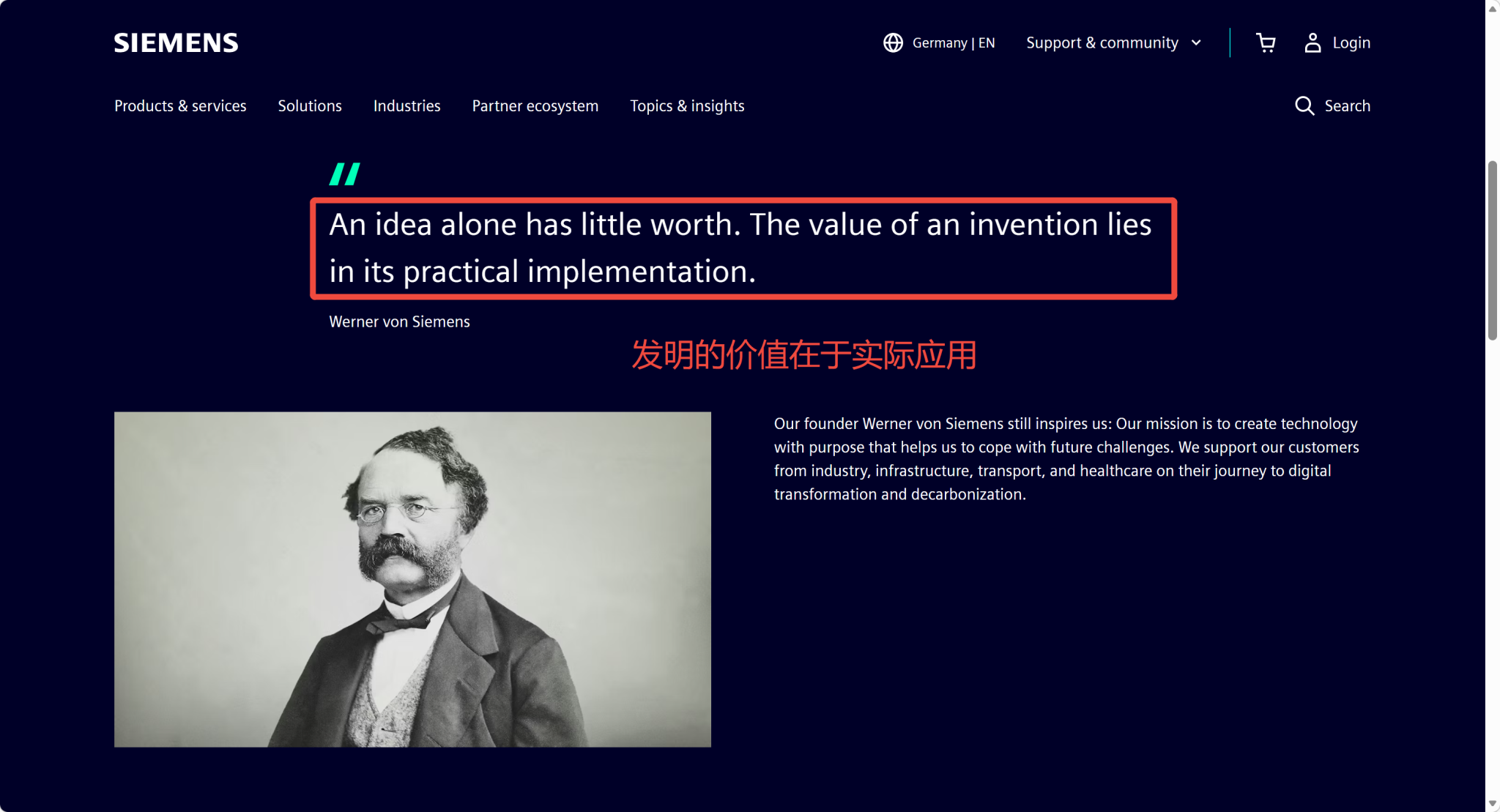
Task: Expand the Support & community chevron
Action: click(x=1196, y=43)
